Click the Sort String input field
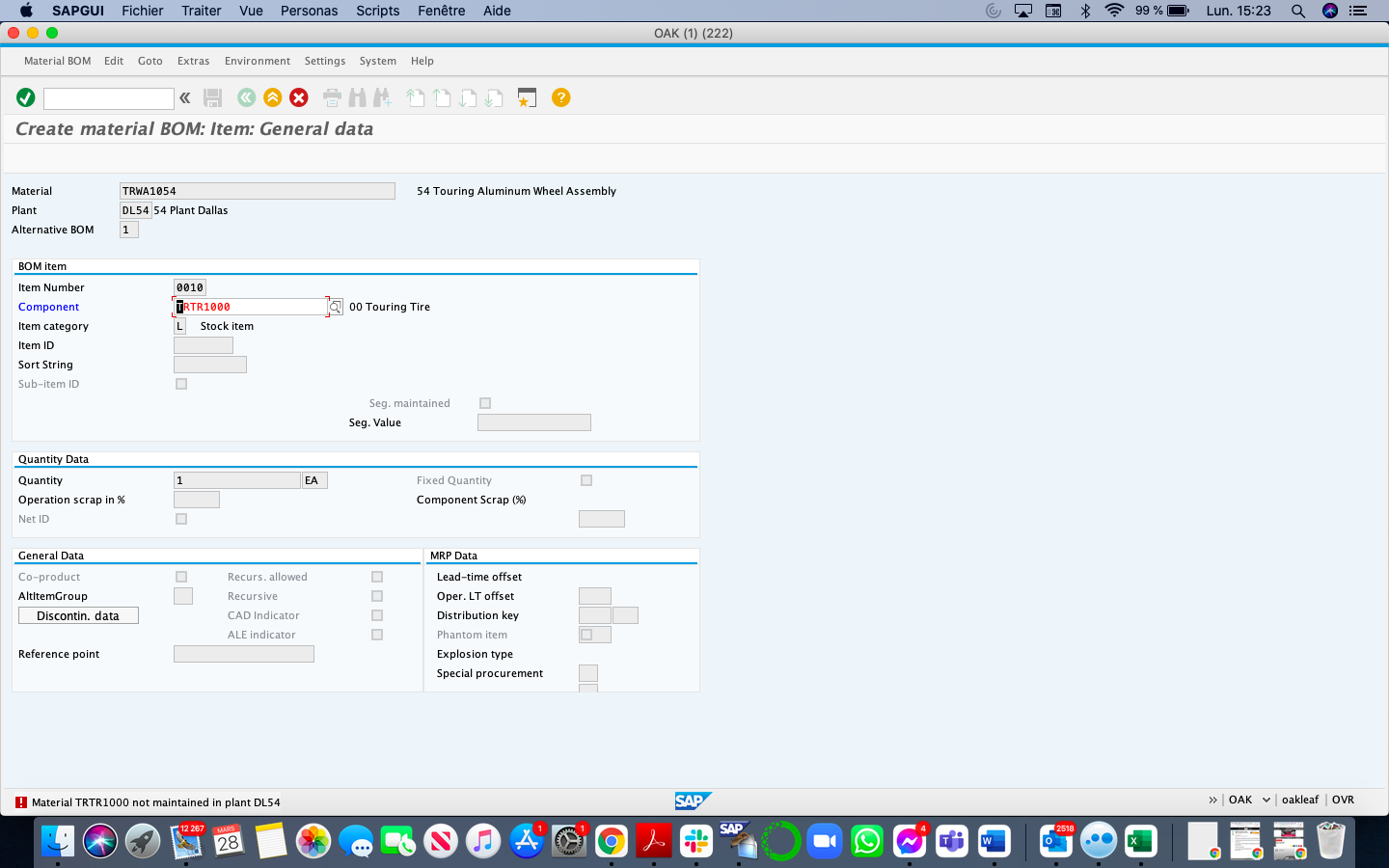Viewport: 1389px width, 868px height. 210,365
